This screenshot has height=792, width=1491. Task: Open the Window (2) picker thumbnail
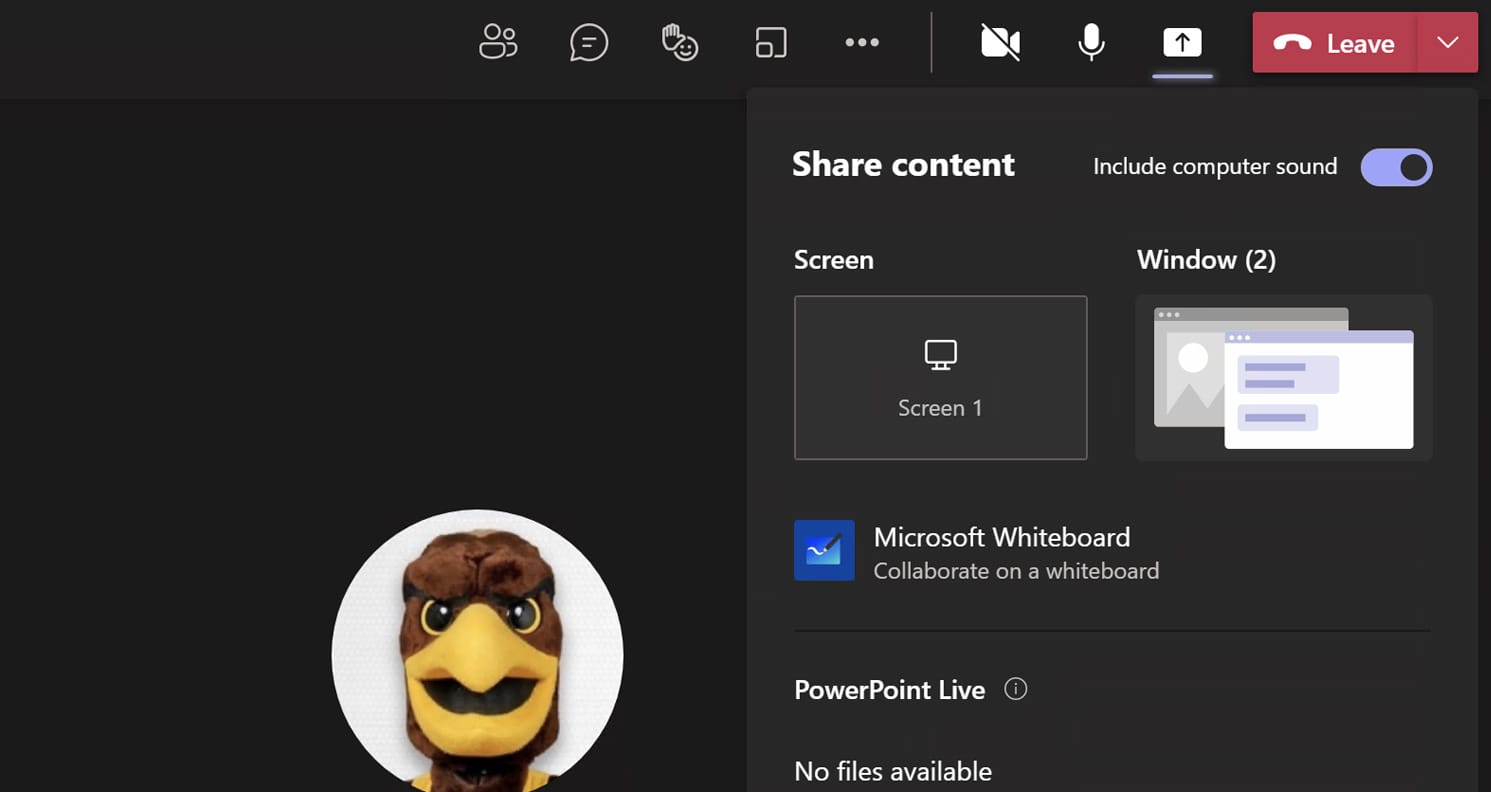point(1283,377)
